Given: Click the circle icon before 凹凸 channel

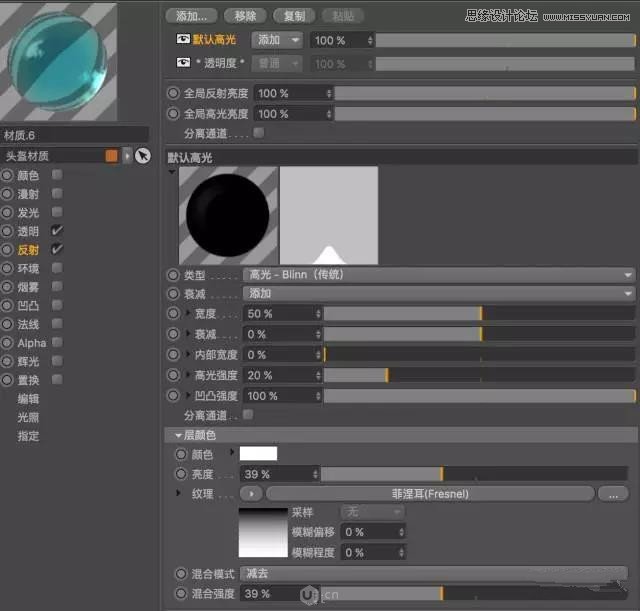Looking at the screenshot, I should (7, 305).
